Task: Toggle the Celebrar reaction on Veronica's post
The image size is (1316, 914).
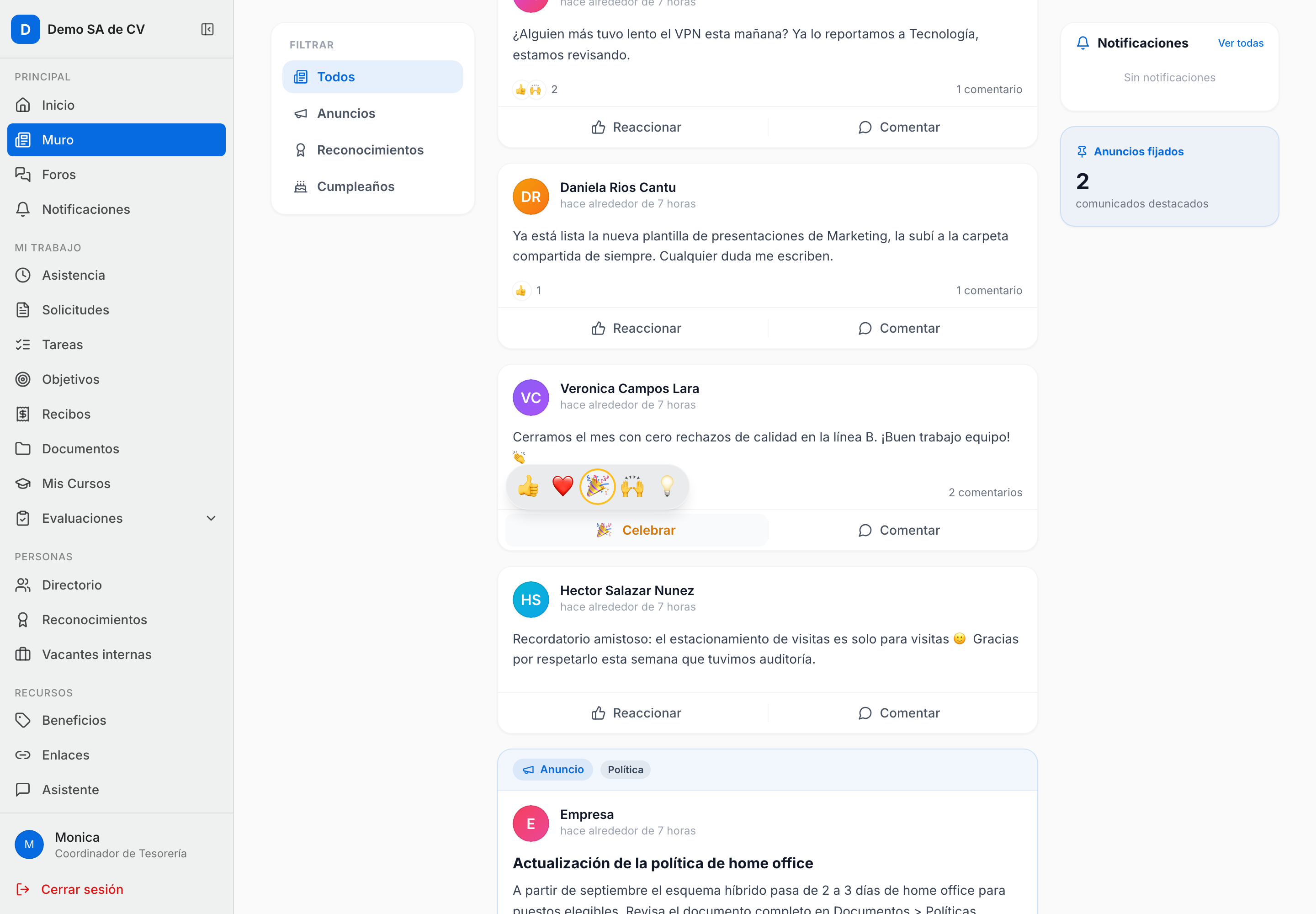Action: [636, 530]
